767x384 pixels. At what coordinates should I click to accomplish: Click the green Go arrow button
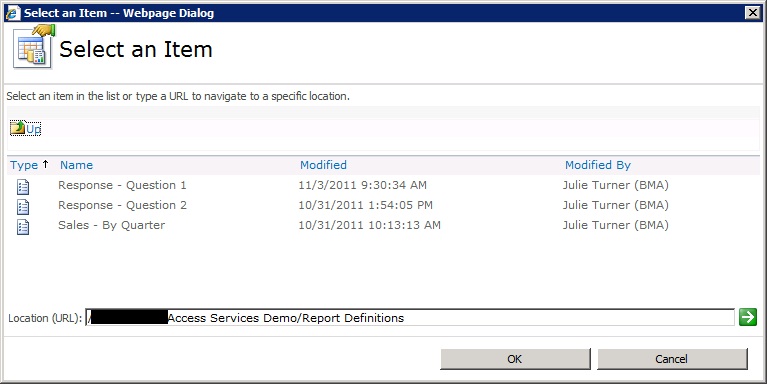tap(747, 317)
